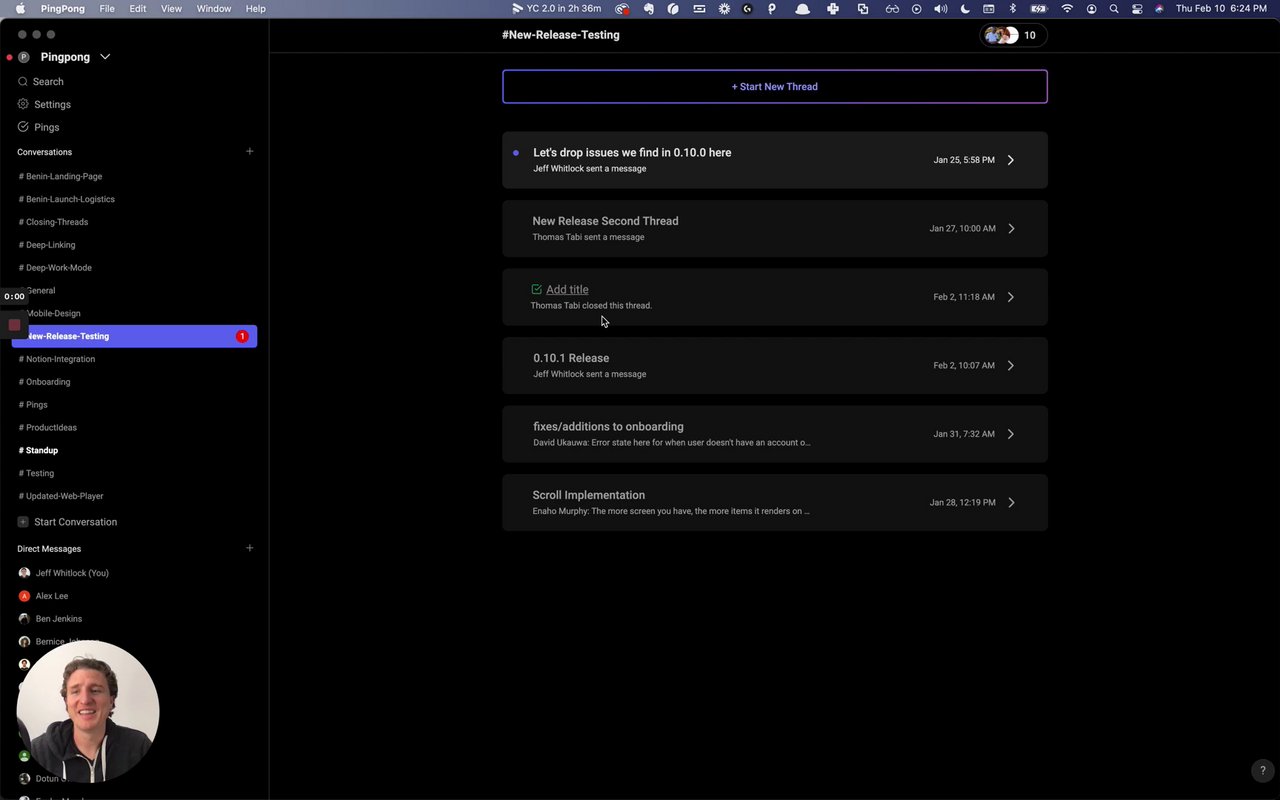Click the green closed-thread checkmark icon

pos(537,289)
